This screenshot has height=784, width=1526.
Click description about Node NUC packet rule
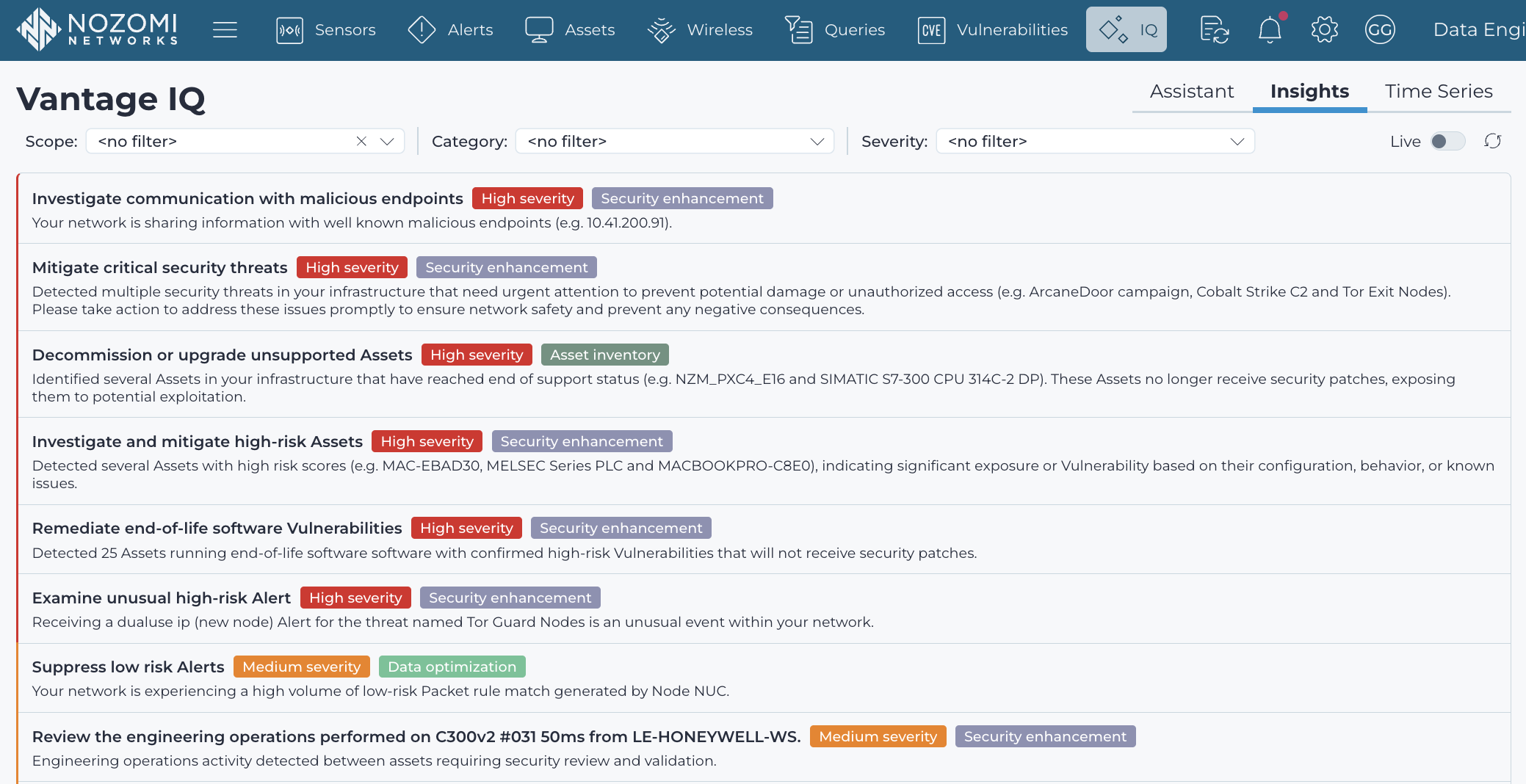point(380,691)
